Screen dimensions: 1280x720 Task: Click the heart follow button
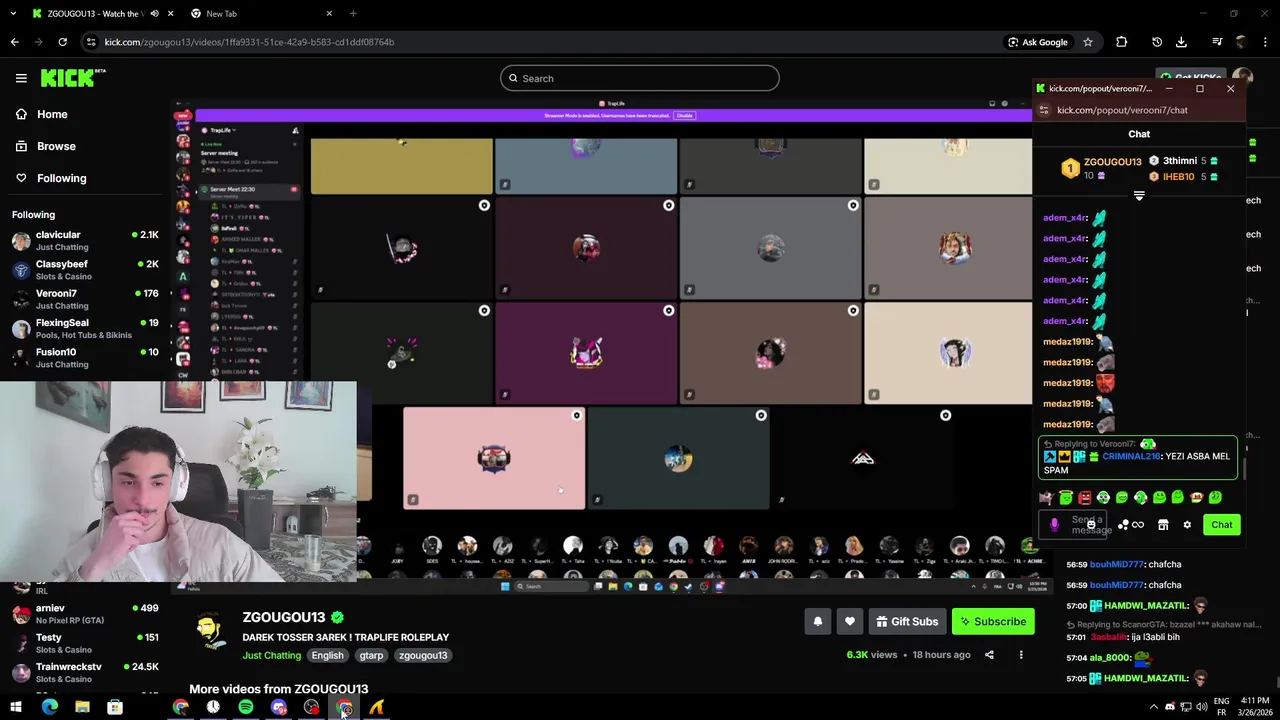(x=849, y=621)
